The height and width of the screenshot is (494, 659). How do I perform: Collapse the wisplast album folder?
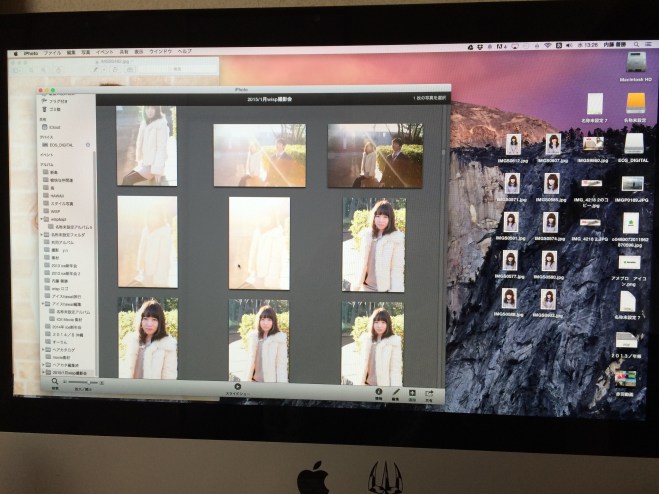pyautogui.click(x=43, y=218)
